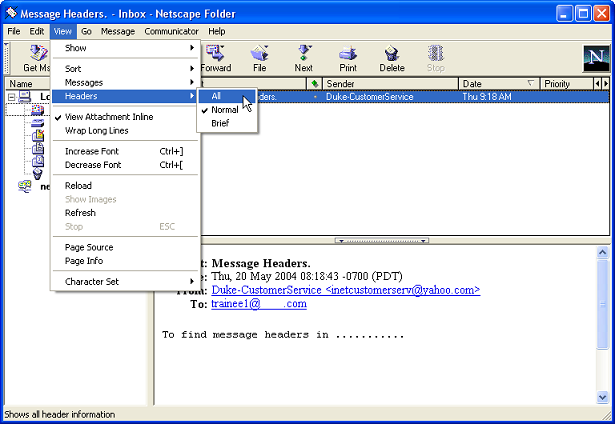Click the Delete message icon

point(392,53)
